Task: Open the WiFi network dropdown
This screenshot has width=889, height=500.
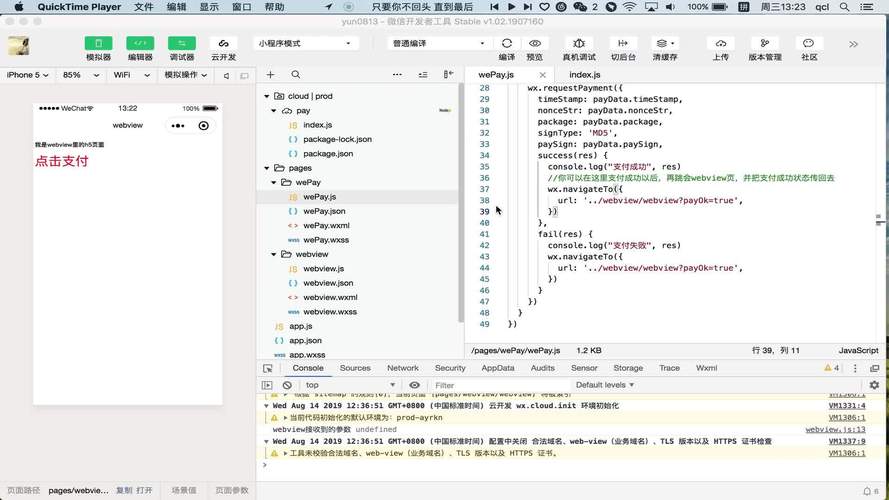Action: pos(131,75)
